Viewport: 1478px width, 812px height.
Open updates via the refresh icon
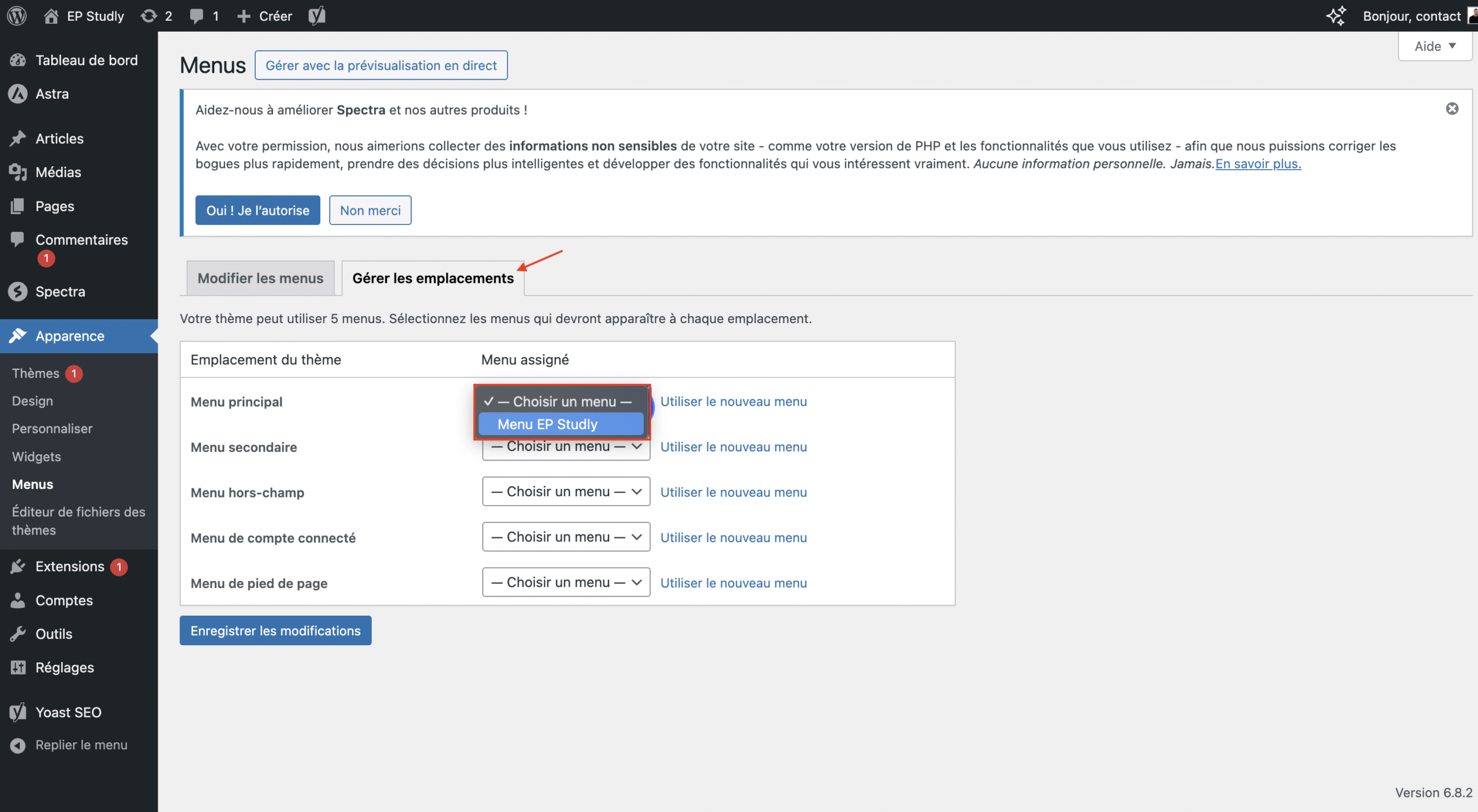[149, 16]
